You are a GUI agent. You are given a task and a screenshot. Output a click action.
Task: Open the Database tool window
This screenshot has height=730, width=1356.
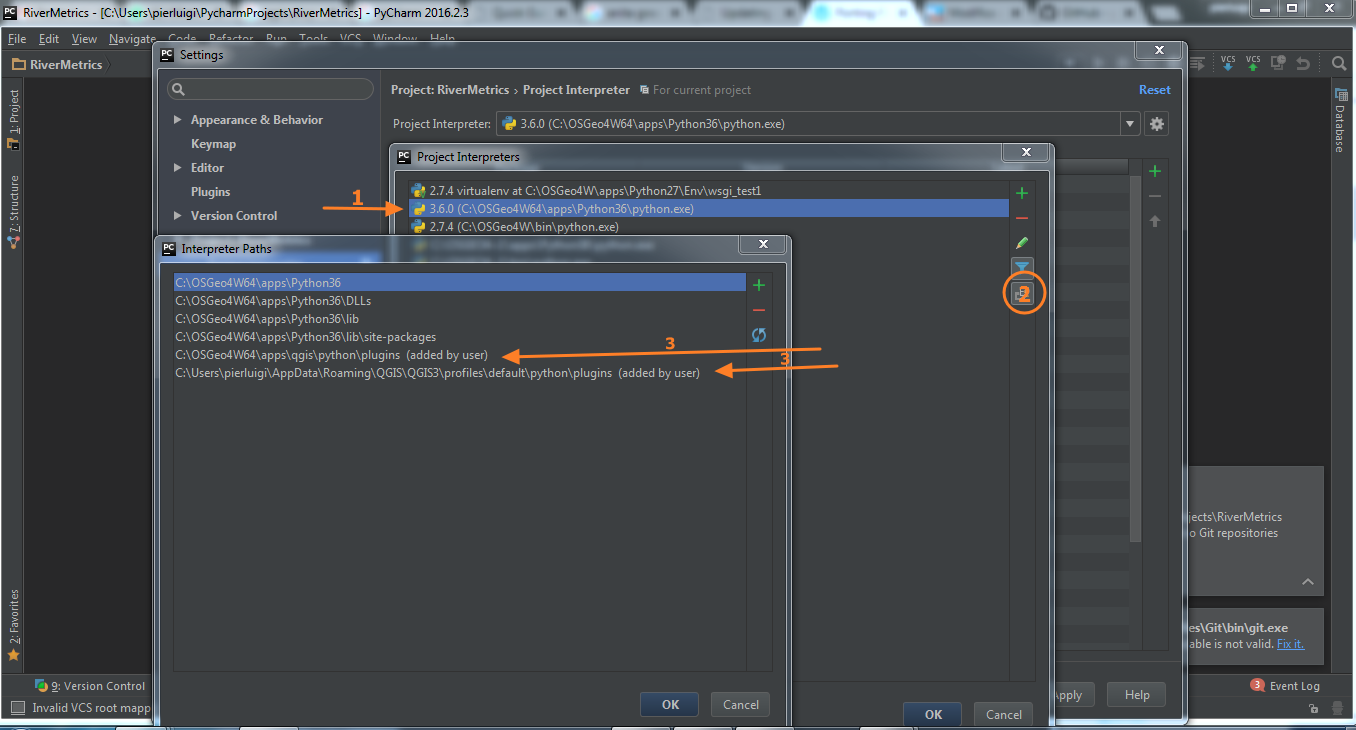pyautogui.click(x=1339, y=120)
